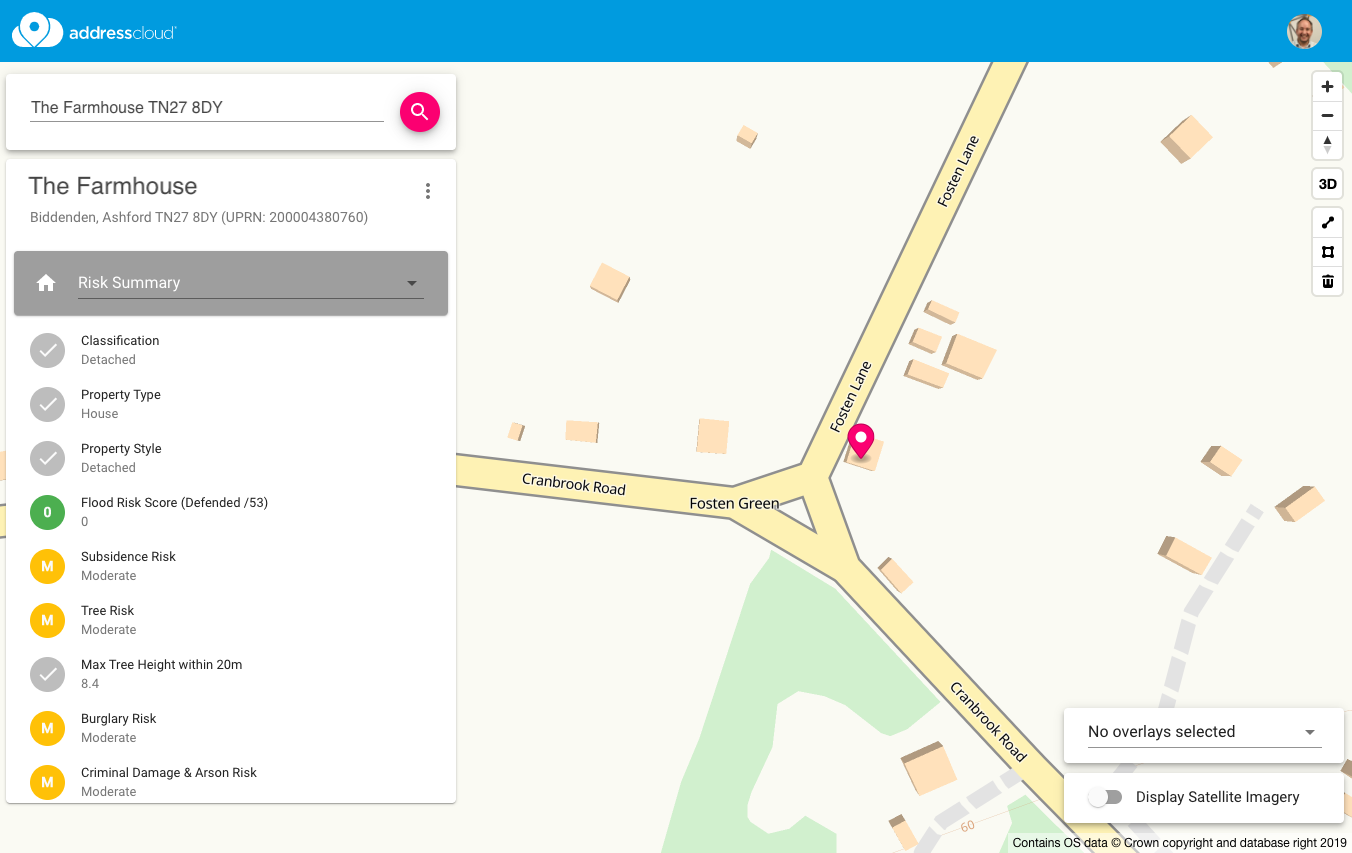Click the OS data copyright attribution
Viewport: 1352px width, 853px height.
[1180, 843]
